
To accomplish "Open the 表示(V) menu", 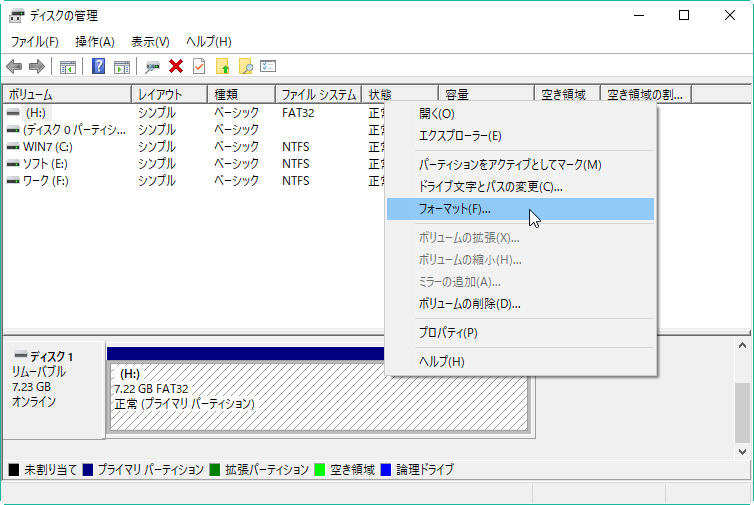I will [151, 42].
